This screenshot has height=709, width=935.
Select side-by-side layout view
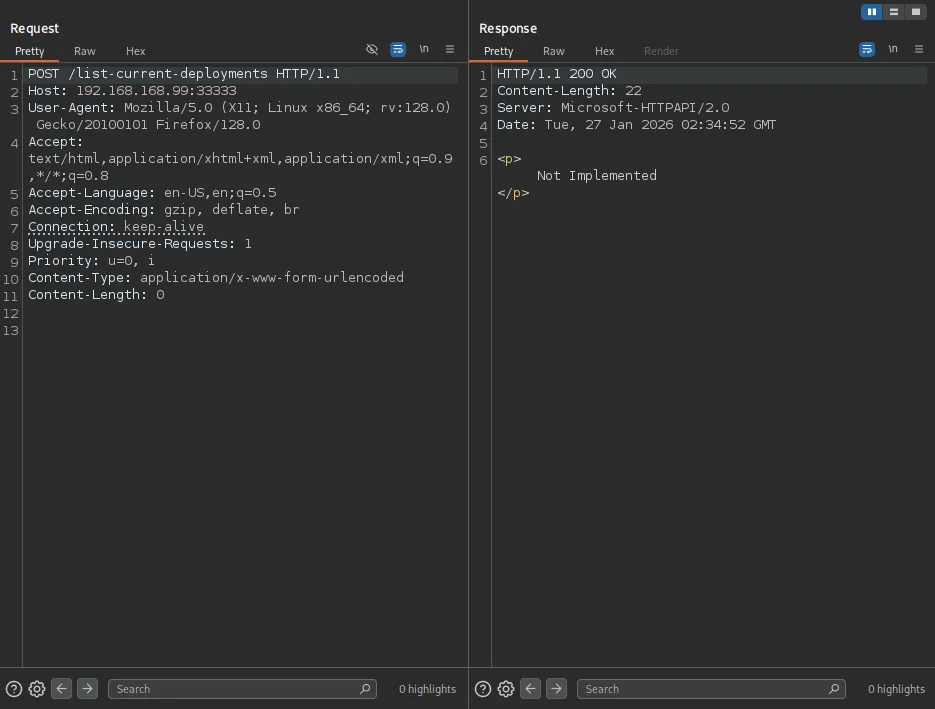click(x=872, y=12)
